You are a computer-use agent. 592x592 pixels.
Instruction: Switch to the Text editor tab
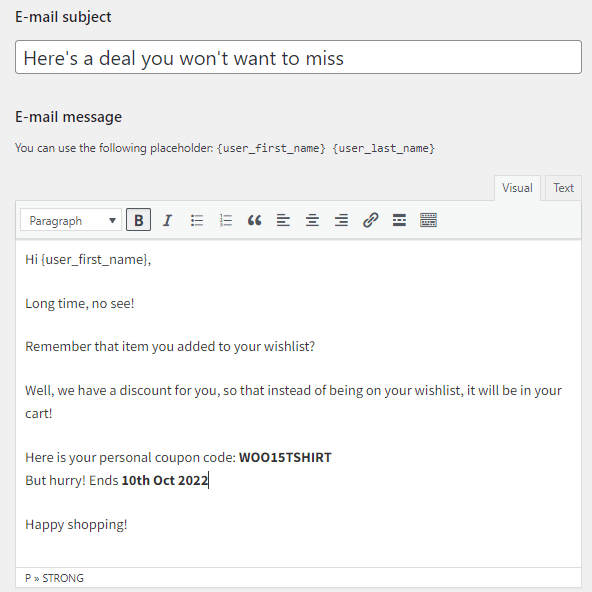pos(563,188)
